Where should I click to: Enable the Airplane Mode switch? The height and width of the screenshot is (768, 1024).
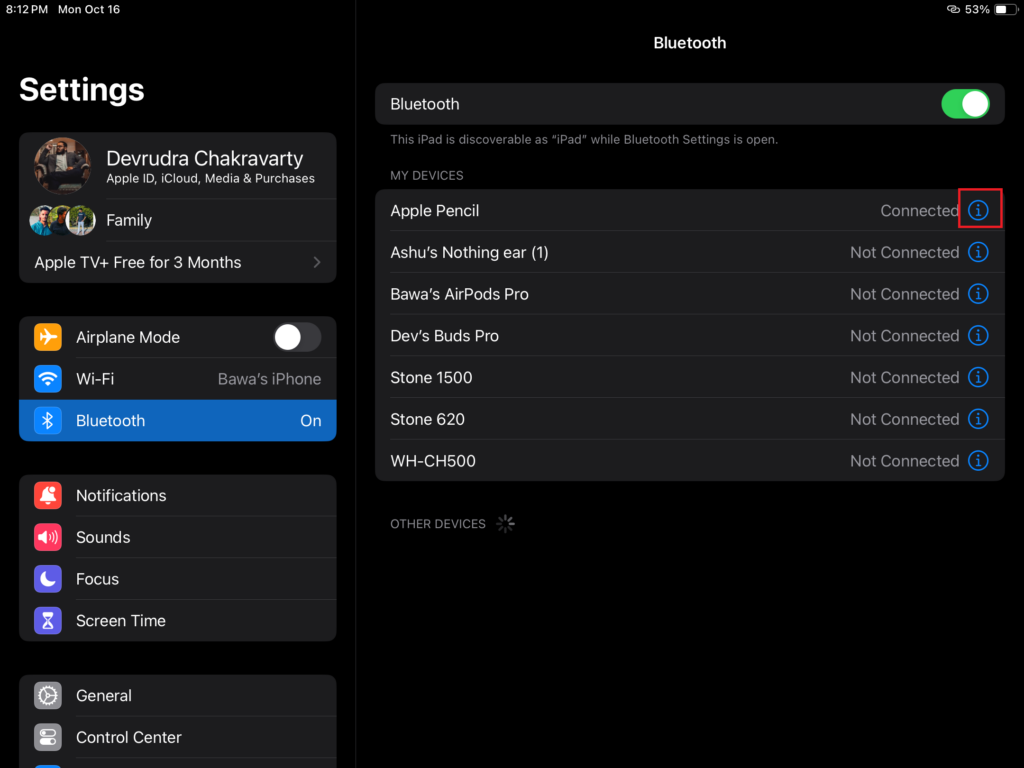(297, 337)
